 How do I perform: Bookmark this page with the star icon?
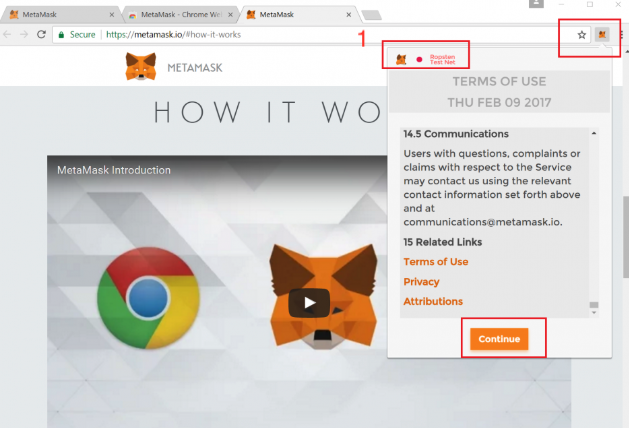pos(581,35)
